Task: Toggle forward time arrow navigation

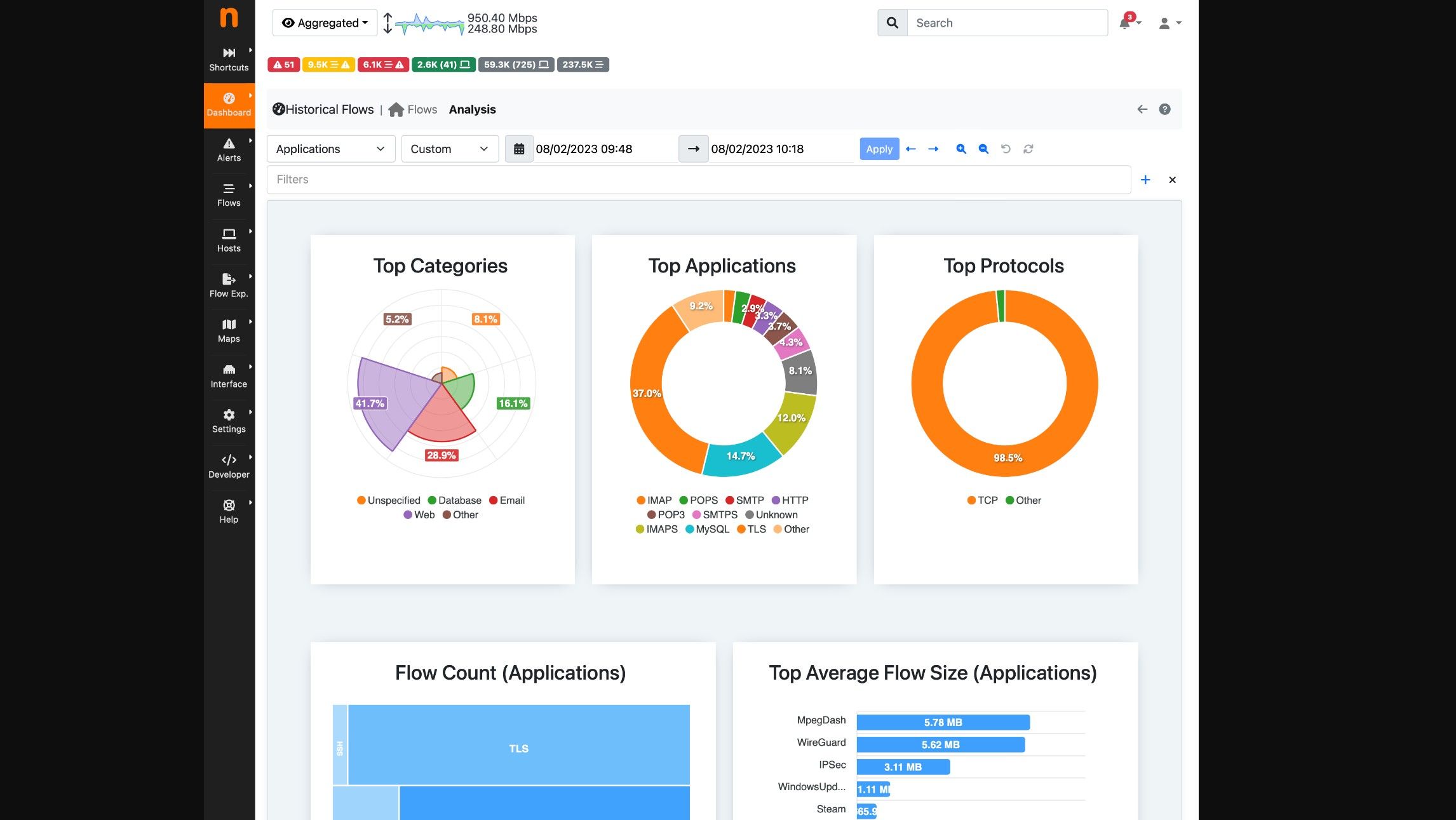Action: point(932,149)
